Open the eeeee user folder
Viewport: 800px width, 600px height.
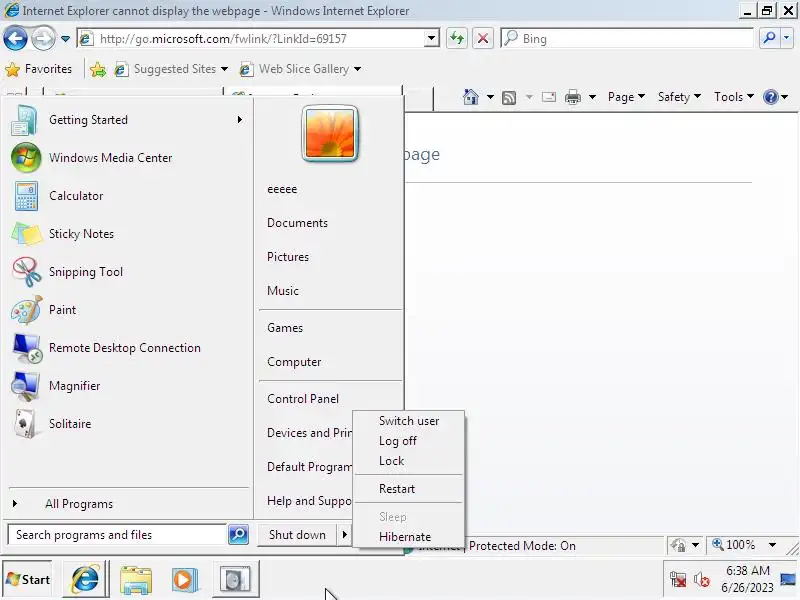tap(282, 189)
